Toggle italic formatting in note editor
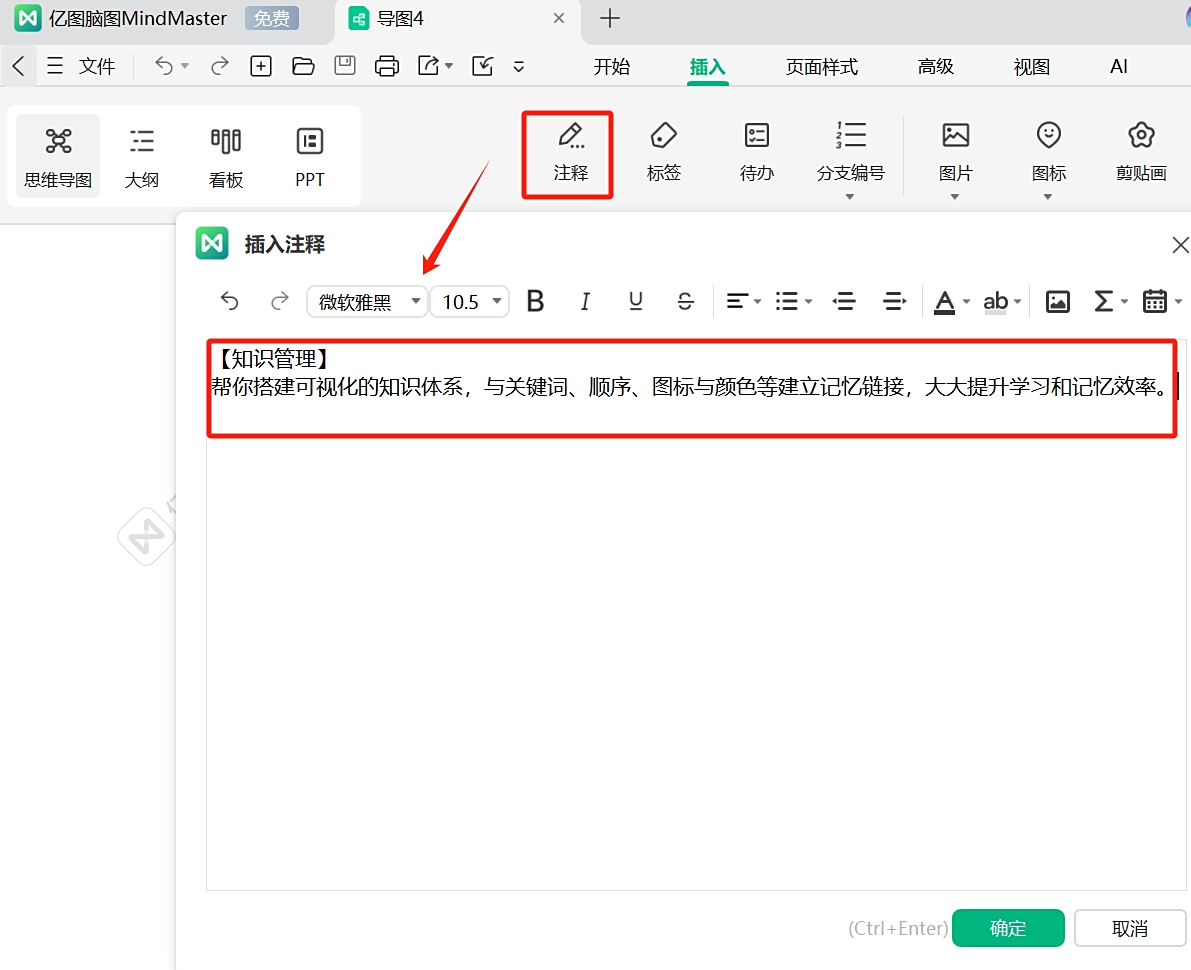The width and height of the screenshot is (1191, 970). pyautogui.click(x=585, y=302)
